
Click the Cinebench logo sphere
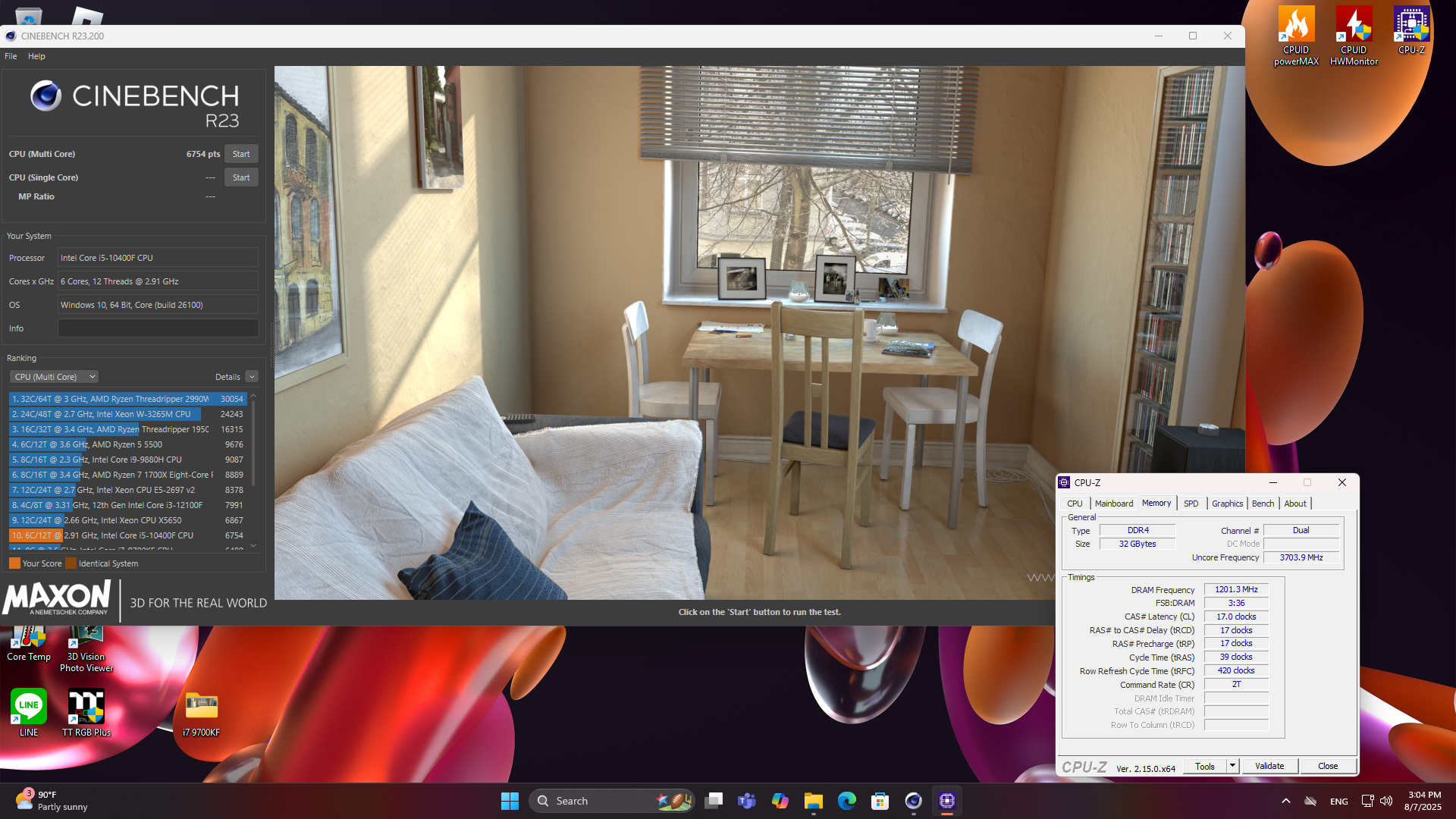tap(46, 96)
